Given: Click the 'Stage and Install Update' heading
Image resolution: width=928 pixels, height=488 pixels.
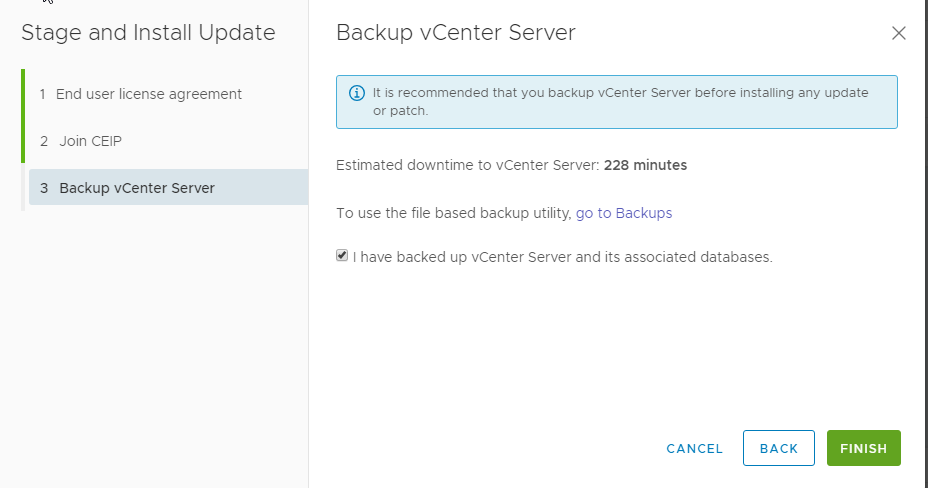Looking at the screenshot, I should point(148,33).
